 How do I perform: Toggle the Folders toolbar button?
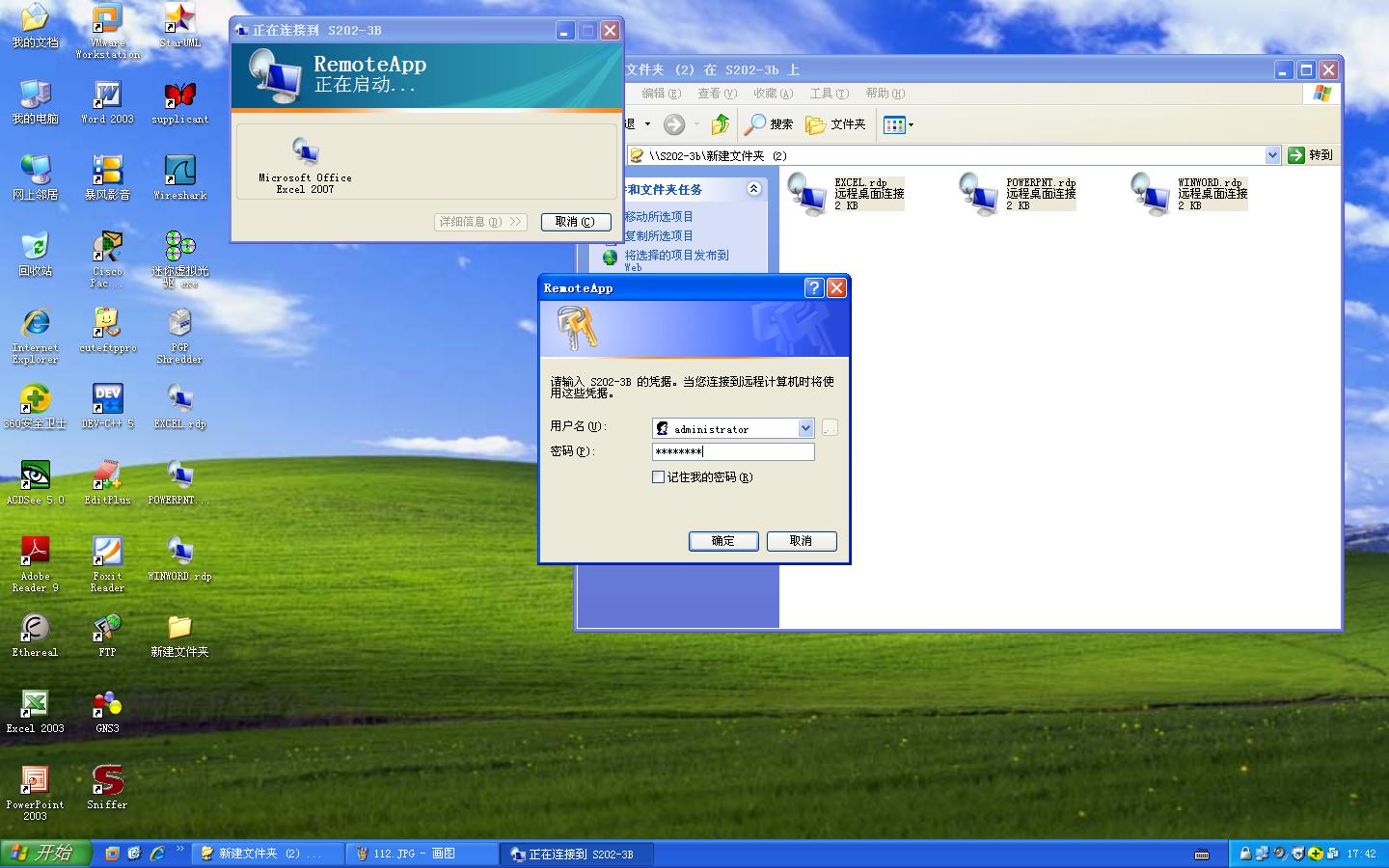[x=835, y=123]
